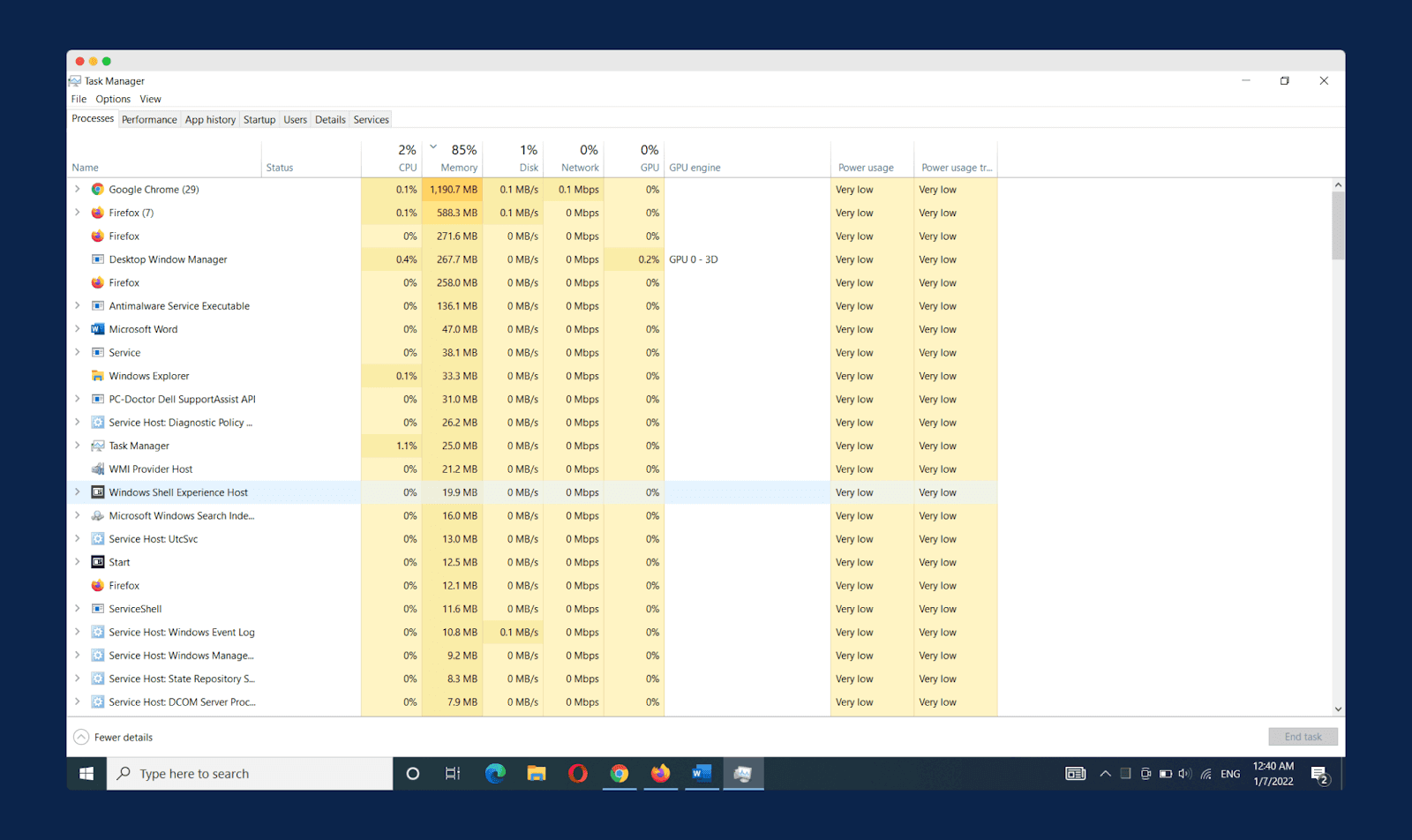The height and width of the screenshot is (840, 1412).
Task: Expand the Antimalware Service Executable row
Action: 78,306
